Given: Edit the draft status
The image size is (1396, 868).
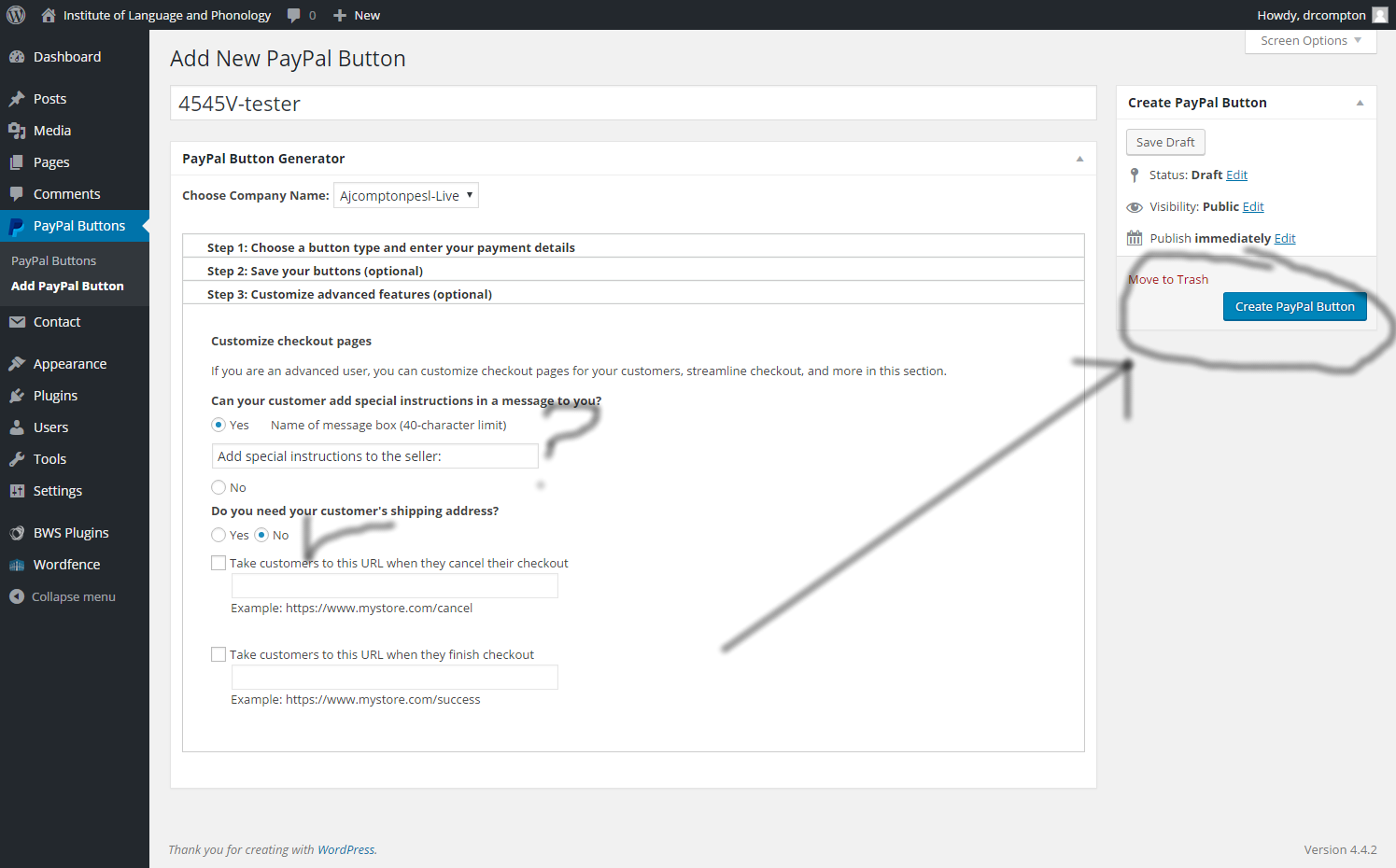Looking at the screenshot, I should [1236, 175].
